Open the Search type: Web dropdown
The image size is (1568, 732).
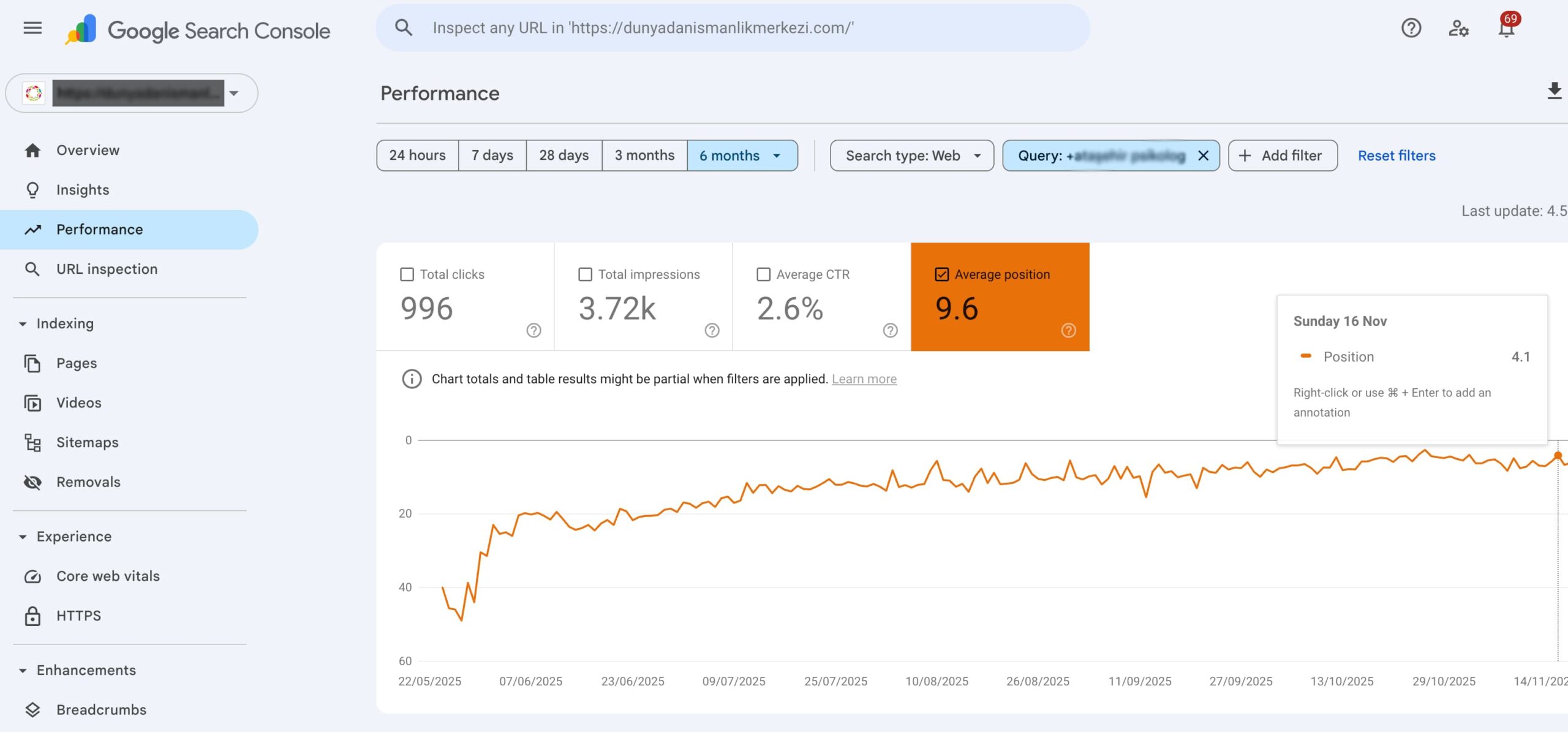(911, 156)
